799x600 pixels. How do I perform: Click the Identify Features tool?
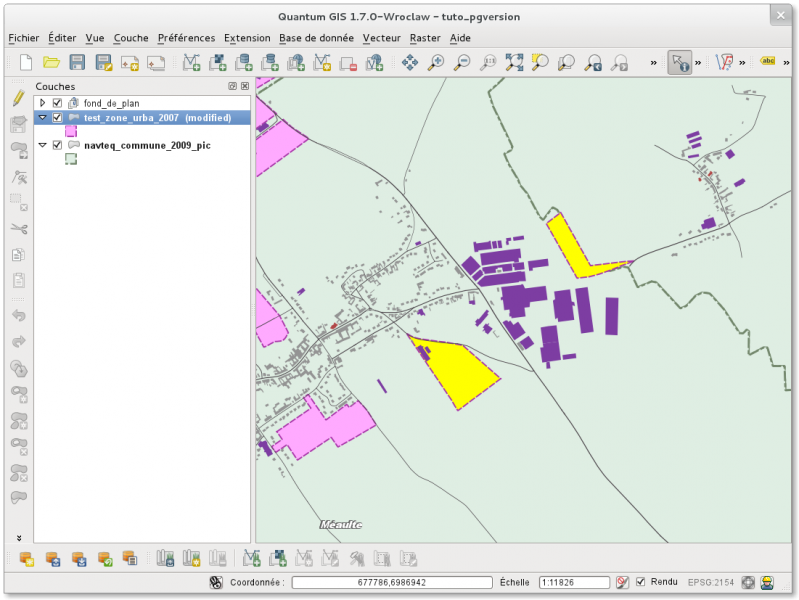click(x=680, y=62)
